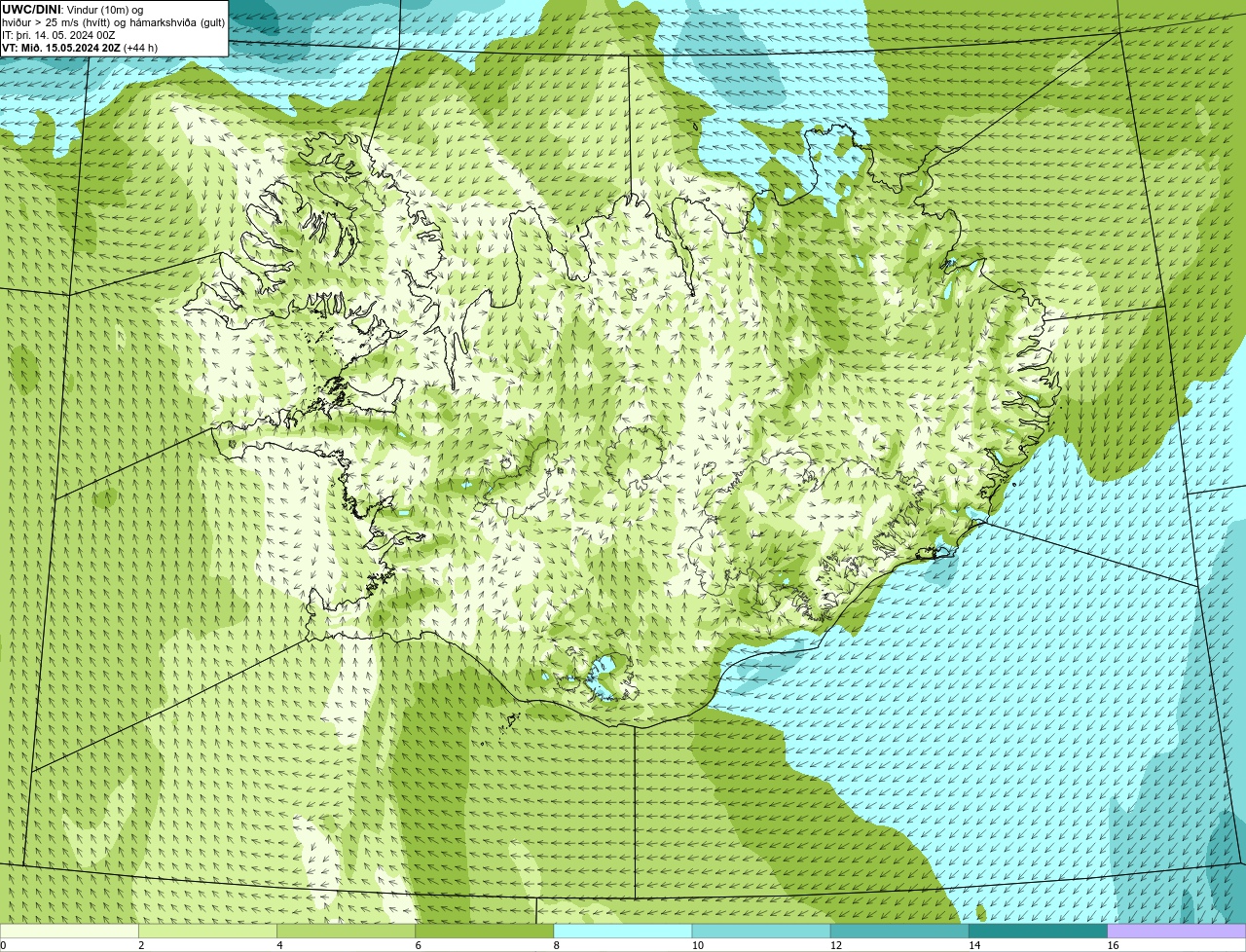Click the '12' label on the wind scale
Screen dimensions: 1246x952
(836, 945)
